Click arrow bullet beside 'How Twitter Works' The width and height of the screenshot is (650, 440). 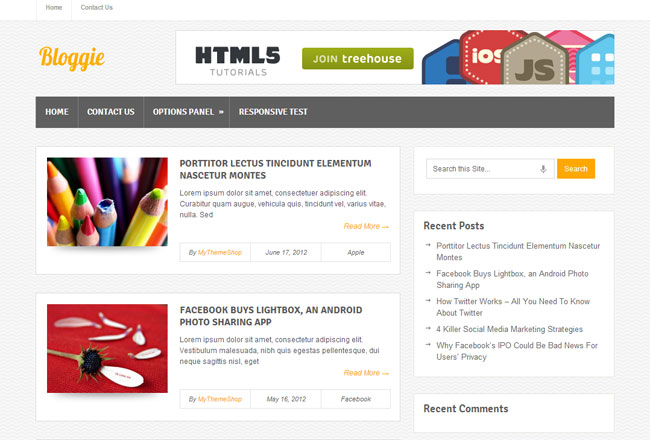(x=428, y=300)
